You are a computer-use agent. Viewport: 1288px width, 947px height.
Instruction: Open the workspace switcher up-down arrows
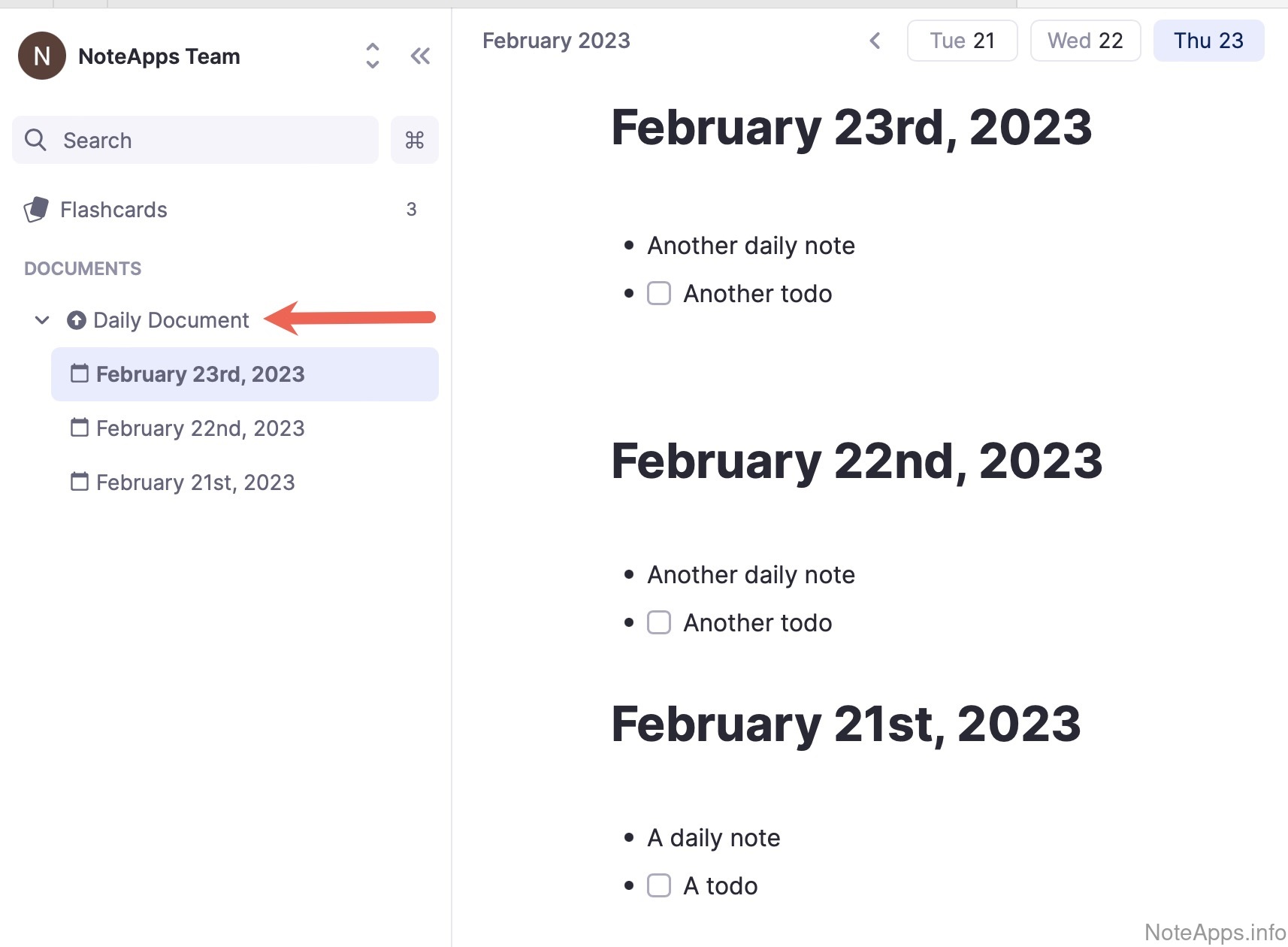pyautogui.click(x=372, y=56)
